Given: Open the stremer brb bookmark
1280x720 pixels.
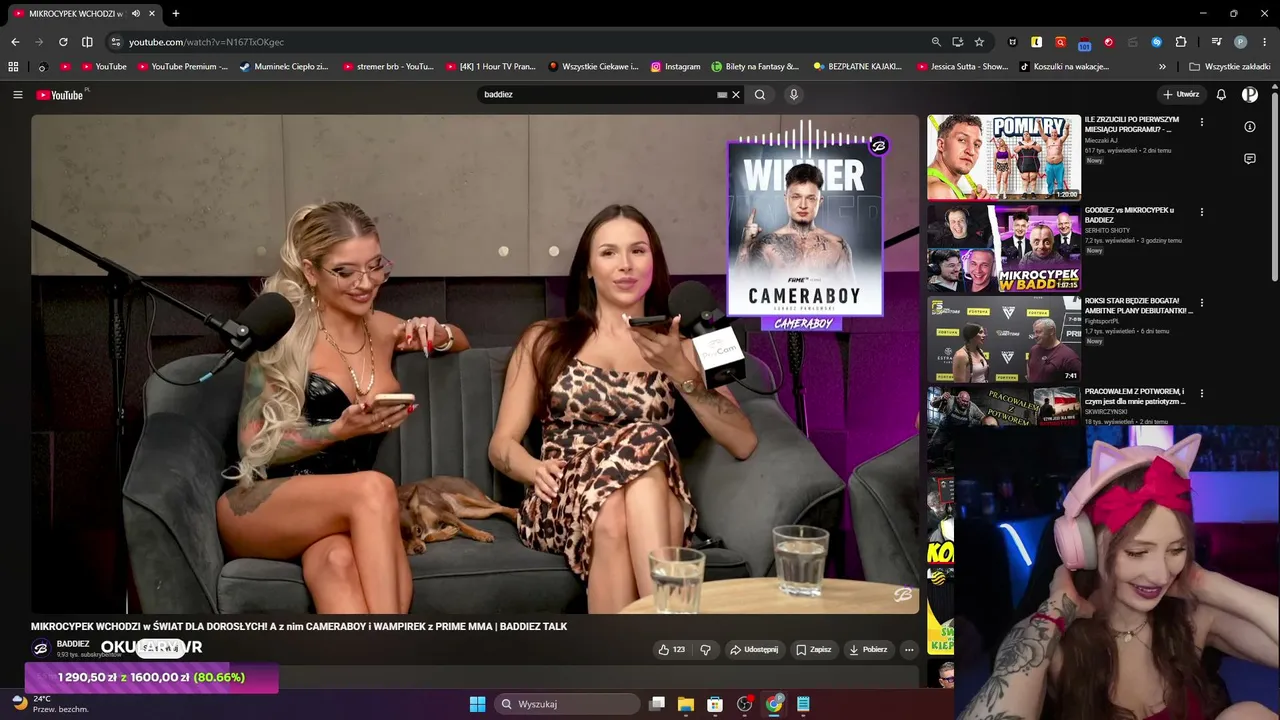Looking at the screenshot, I should 388,67.
